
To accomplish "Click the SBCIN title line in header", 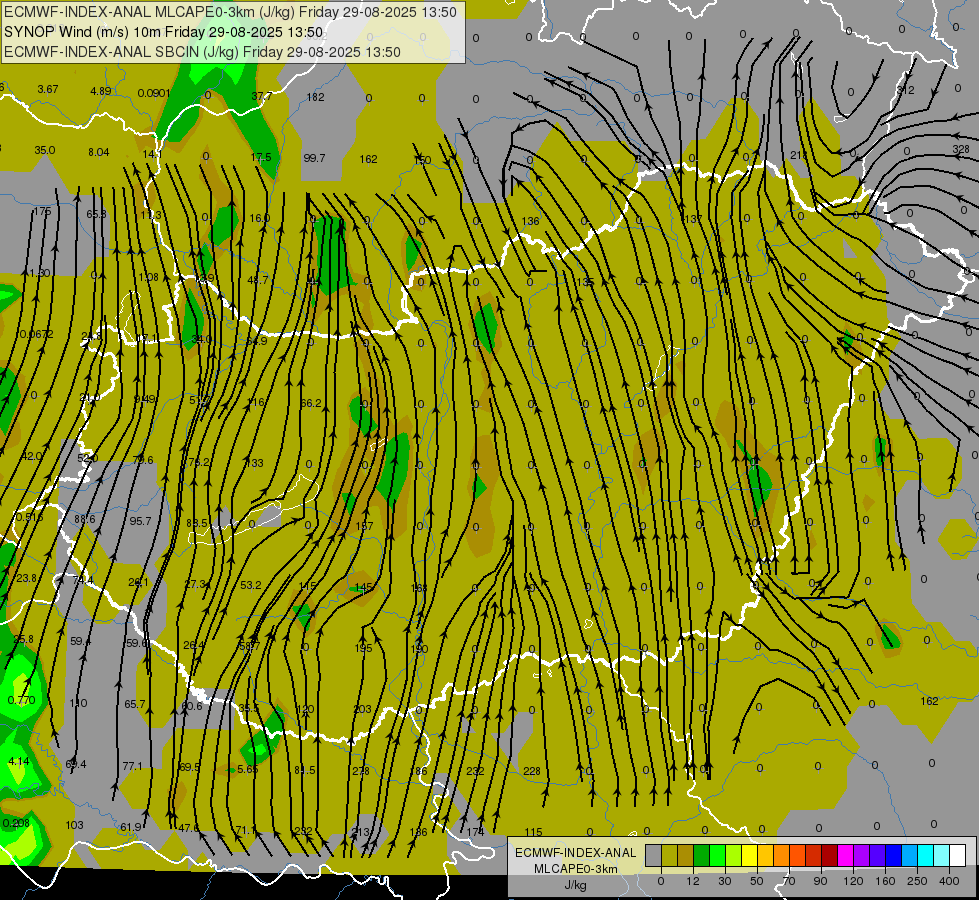I will pyautogui.click(x=202, y=52).
